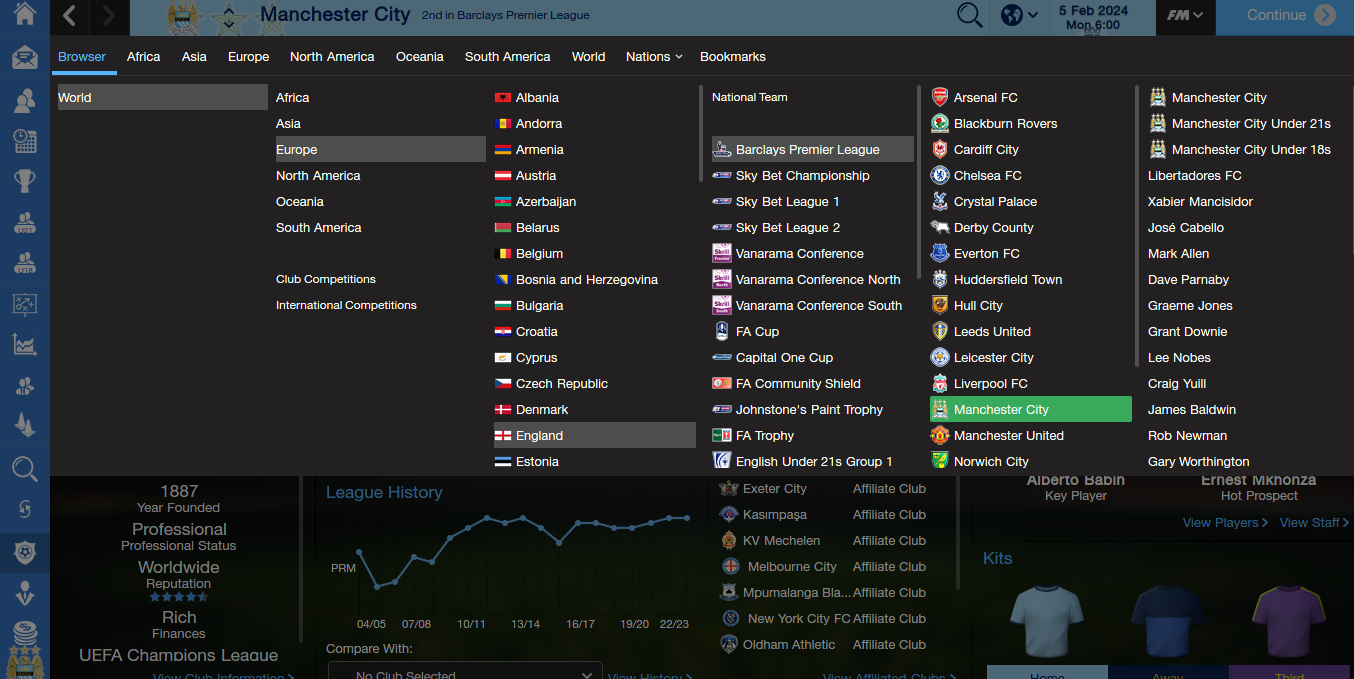
Task: Open the search magnifier in the top bar
Action: pyautogui.click(x=969, y=15)
